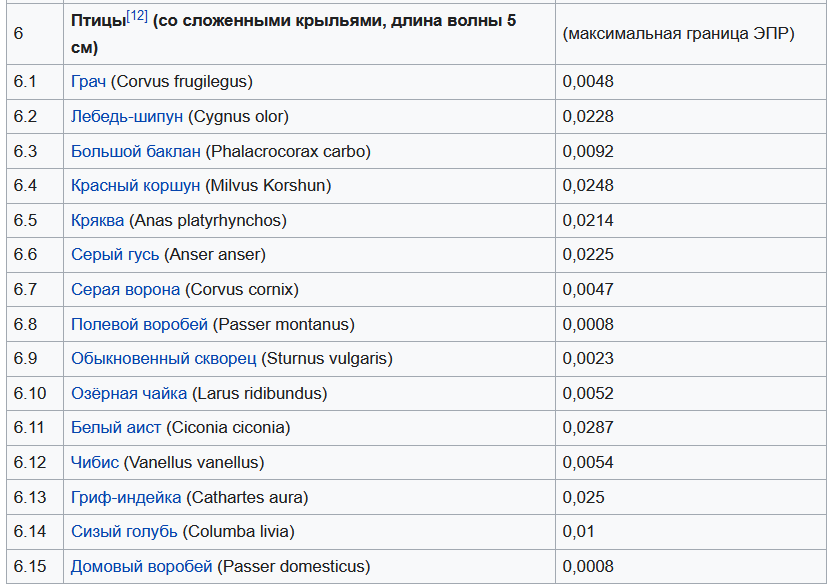Click the Серая ворона link
Viewport: 830px width, 586px height.
point(125,290)
